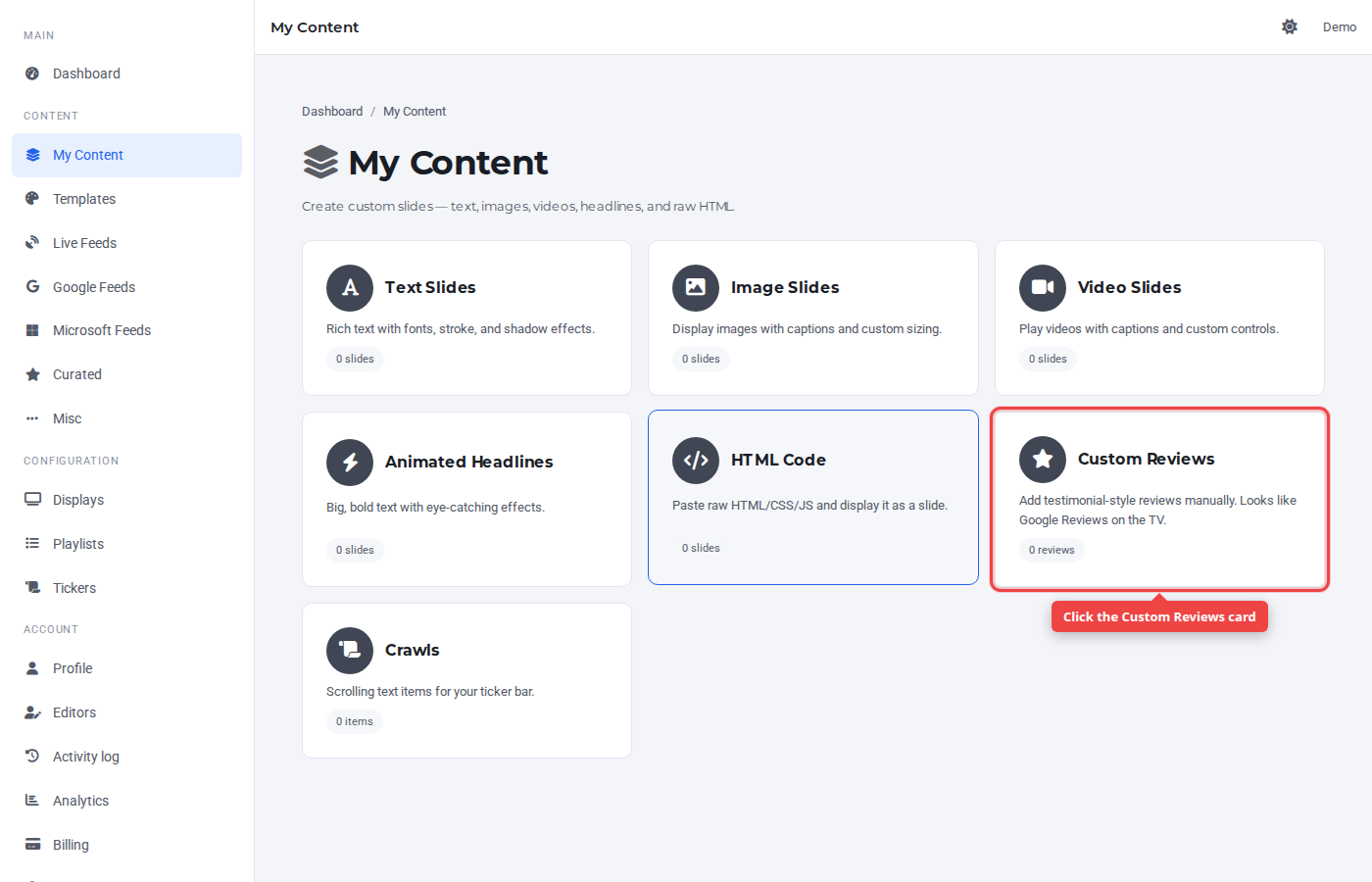Screen dimensions: 1372x882
Task: Click the Dashboard breadcrumb link
Action: (332, 112)
